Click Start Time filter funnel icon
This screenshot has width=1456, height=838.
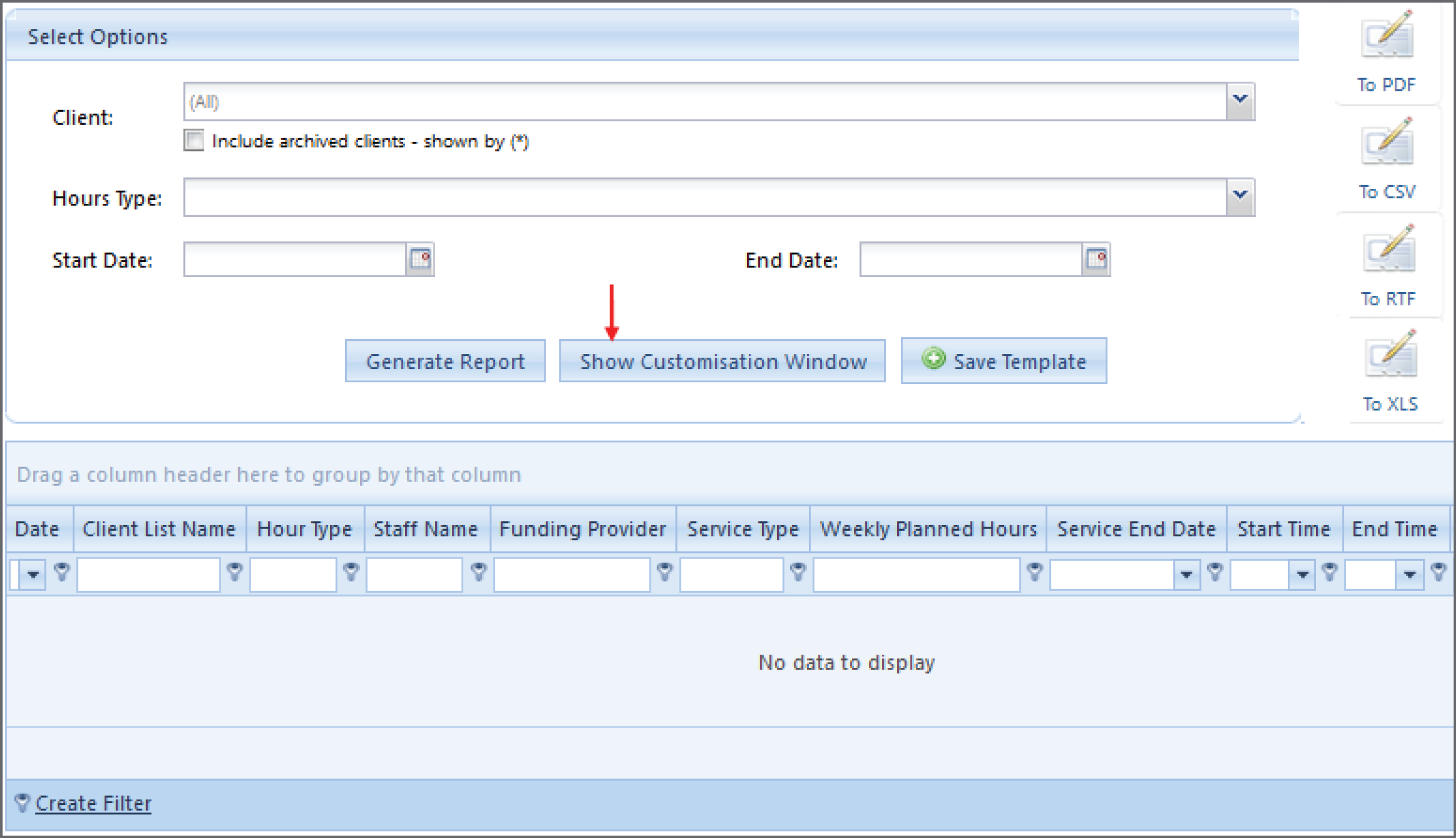pos(1330,571)
